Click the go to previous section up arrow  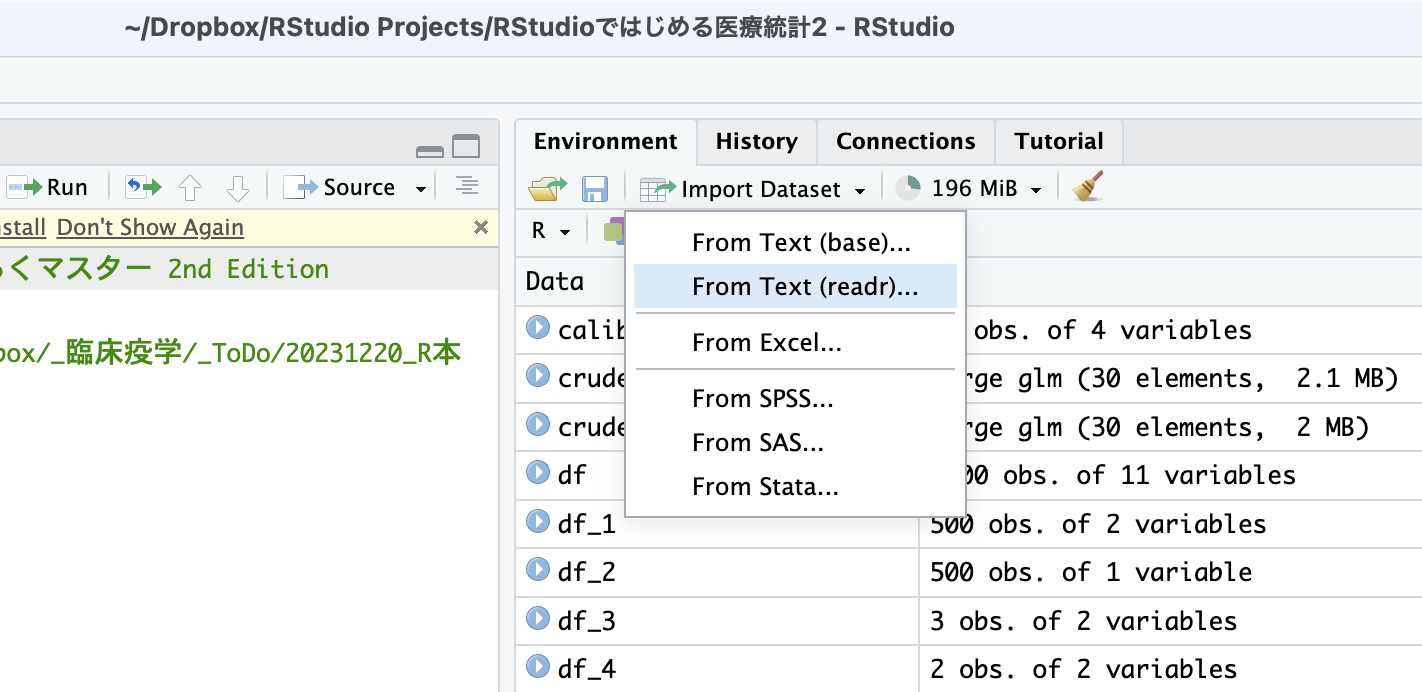(x=190, y=188)
